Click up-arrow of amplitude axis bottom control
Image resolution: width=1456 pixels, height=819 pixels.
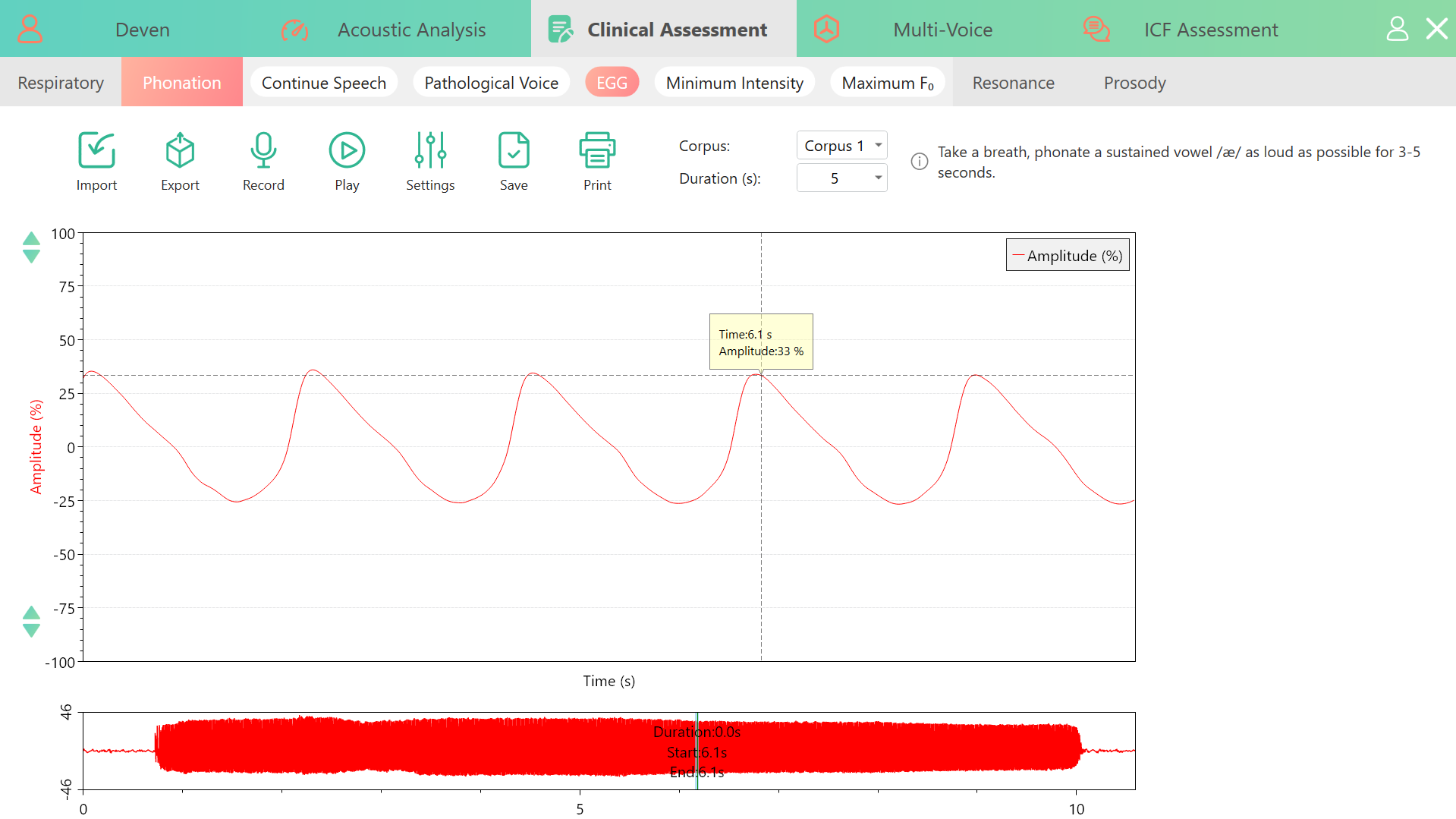(31, 613)
